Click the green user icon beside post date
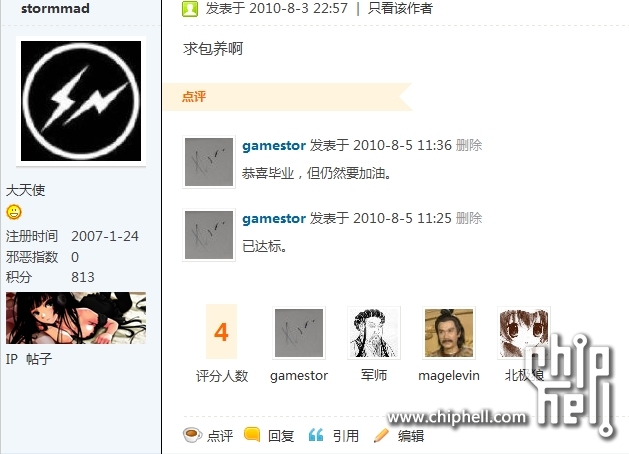The height and width of the screenshot is (454, 629). [190, 8]
